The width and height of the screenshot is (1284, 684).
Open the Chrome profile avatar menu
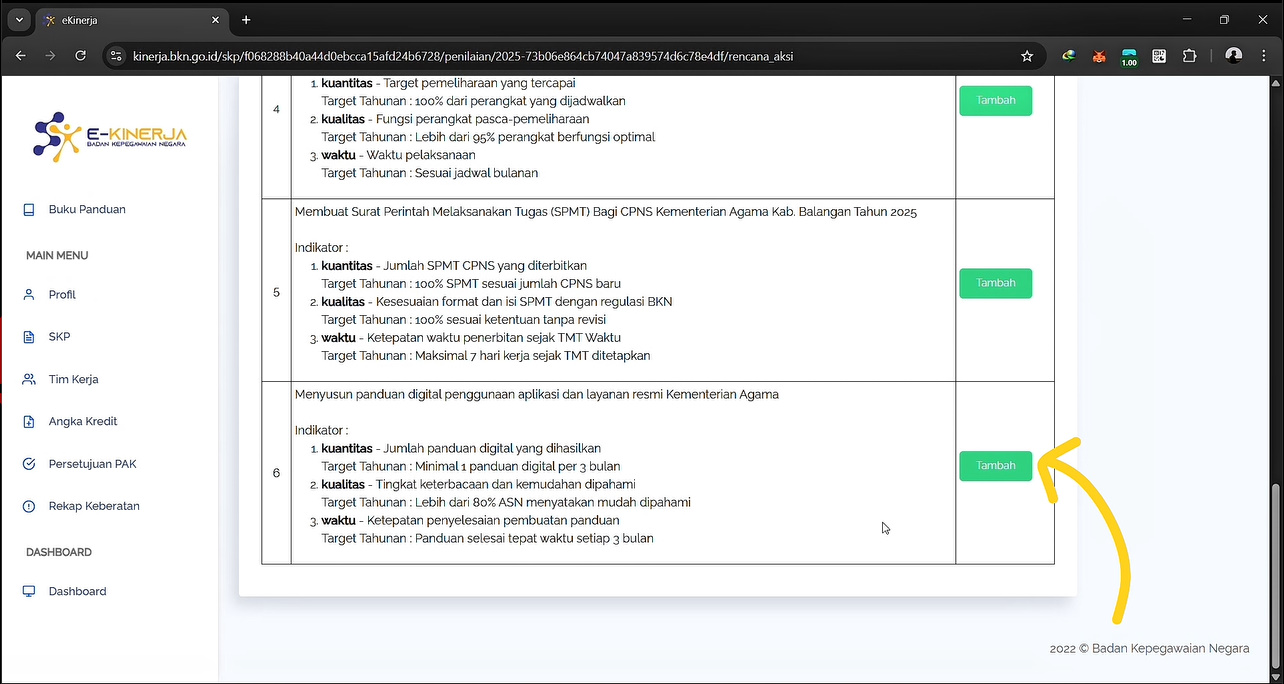(x=1233, y=56)
